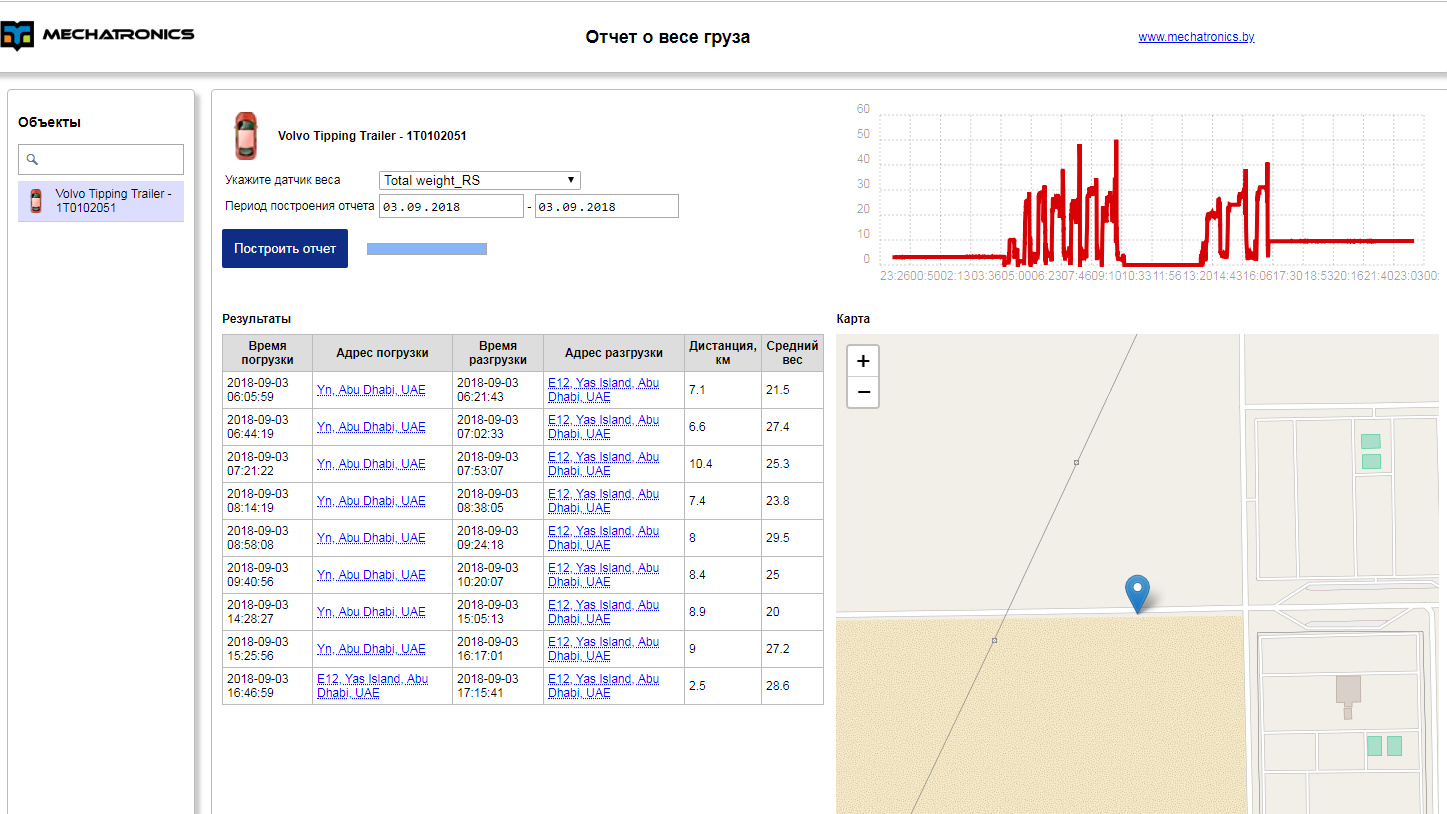This screenshot has width=1447, height=814.
Task: Open E12, Yas Island loading address in last row
Action: (x=372, y=686)
